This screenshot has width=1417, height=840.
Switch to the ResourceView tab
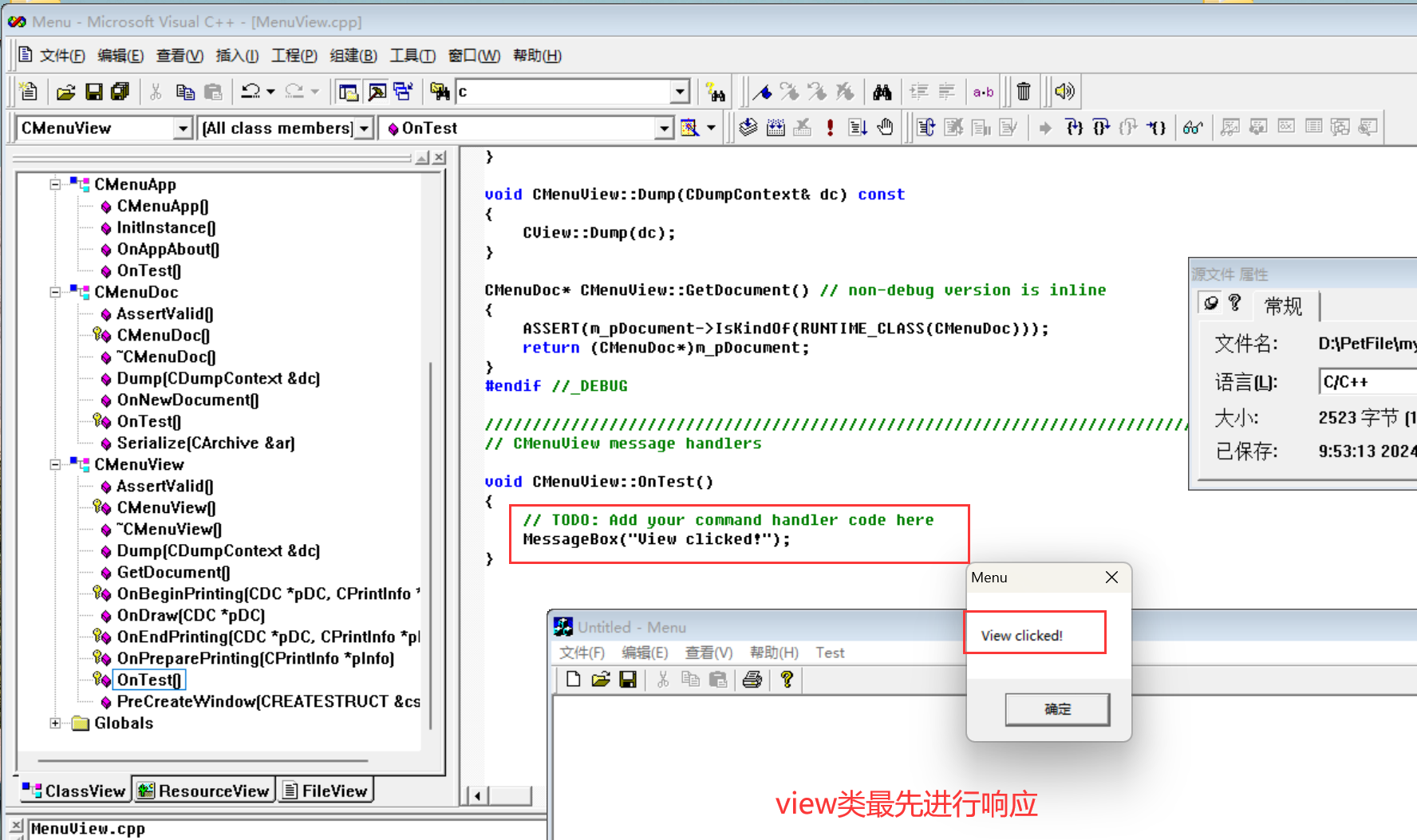[x=204, y=791]
